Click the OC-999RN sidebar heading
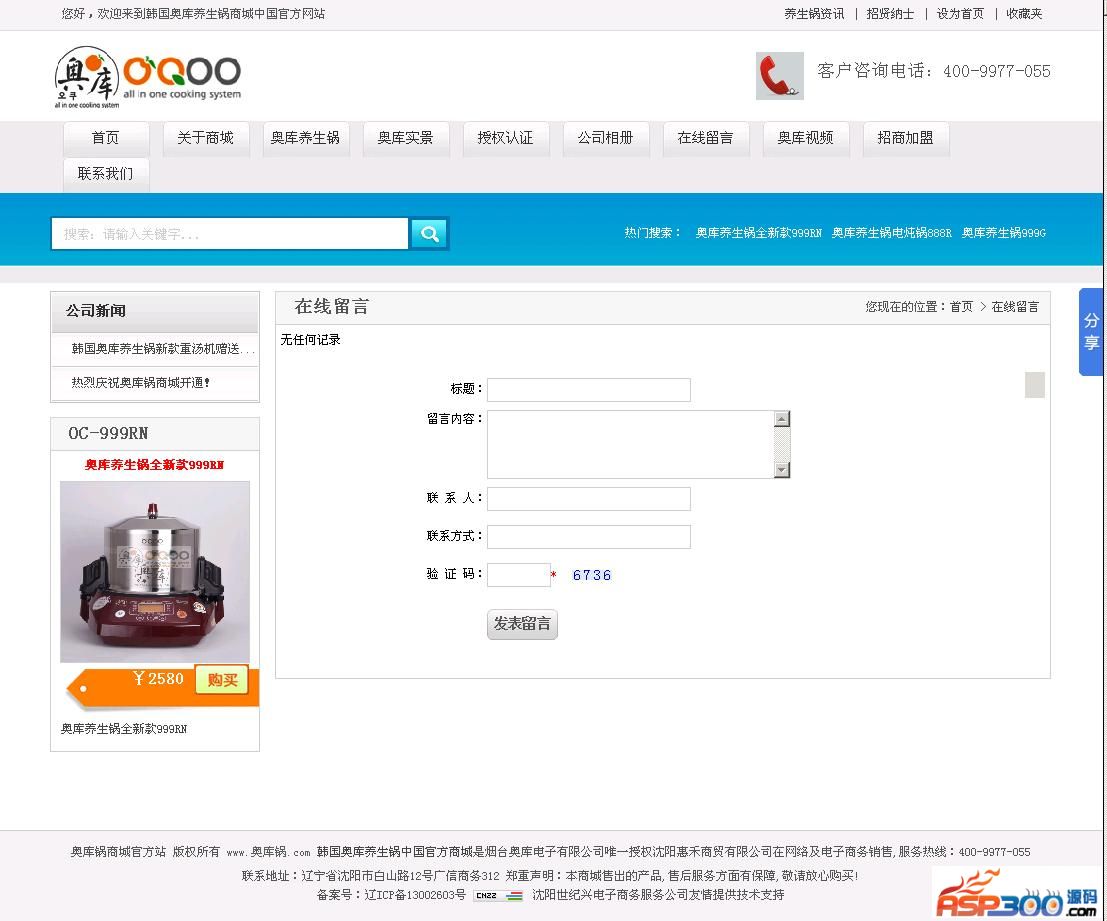The width and height of the screenshot is (1107, 921). [108, 433]
